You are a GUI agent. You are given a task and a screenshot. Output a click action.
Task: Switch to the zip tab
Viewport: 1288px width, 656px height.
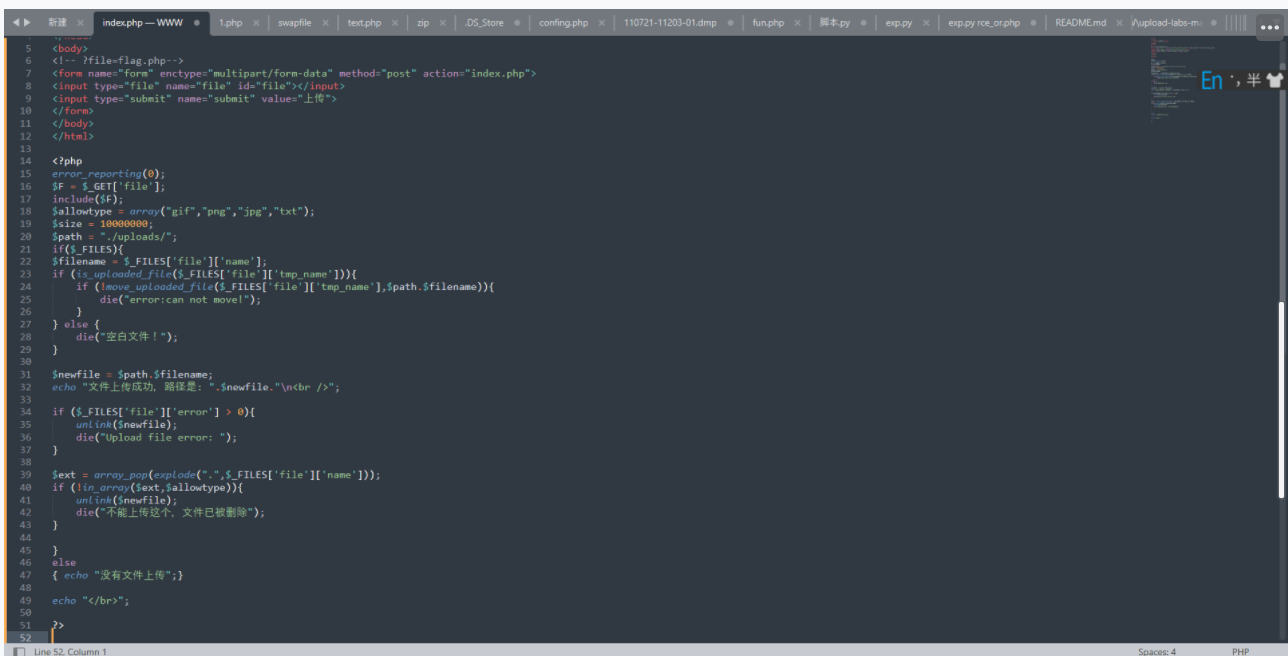423,22
